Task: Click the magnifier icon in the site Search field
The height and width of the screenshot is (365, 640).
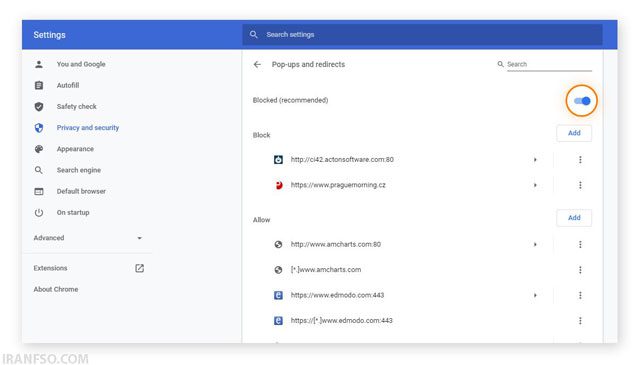Action: pos(500,64)
